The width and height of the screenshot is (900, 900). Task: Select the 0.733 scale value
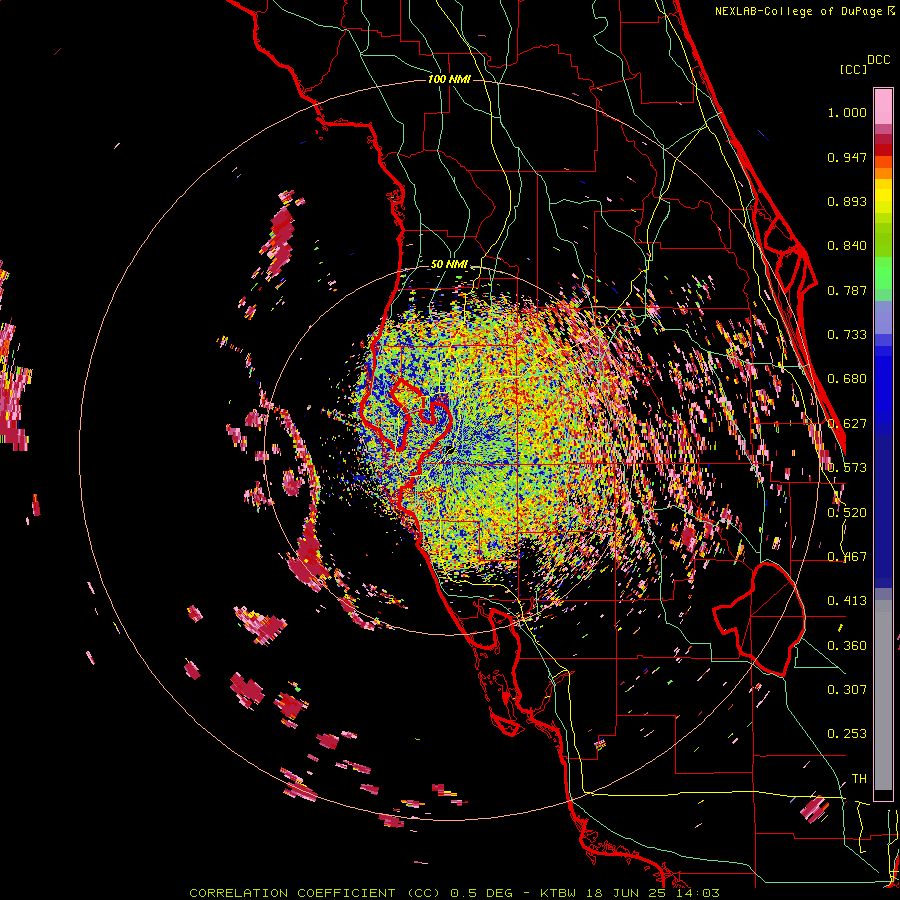point(847,335)
